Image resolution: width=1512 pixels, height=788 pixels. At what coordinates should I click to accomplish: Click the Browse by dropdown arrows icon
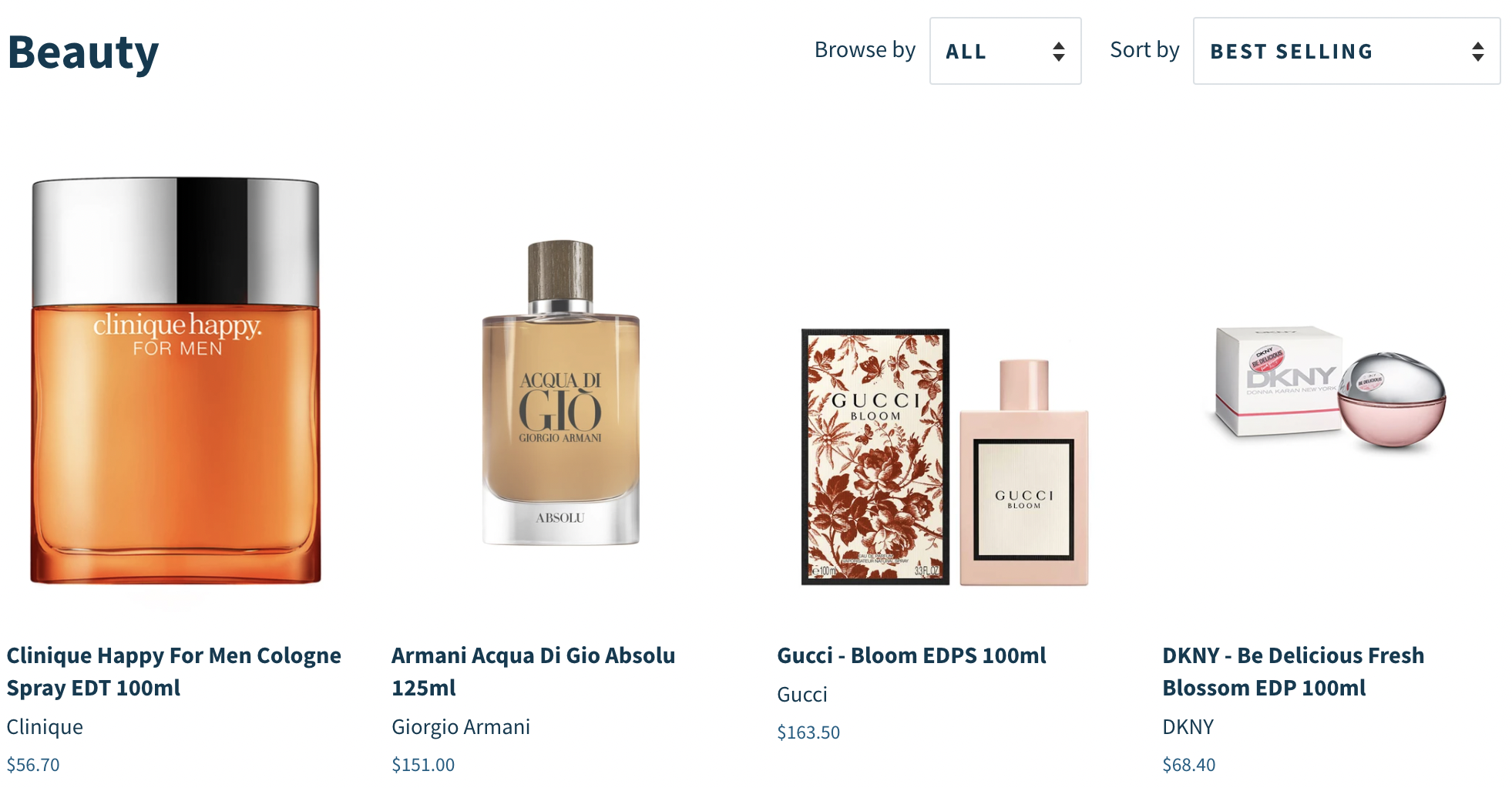pyautogui.click(x=1059, y=52)
